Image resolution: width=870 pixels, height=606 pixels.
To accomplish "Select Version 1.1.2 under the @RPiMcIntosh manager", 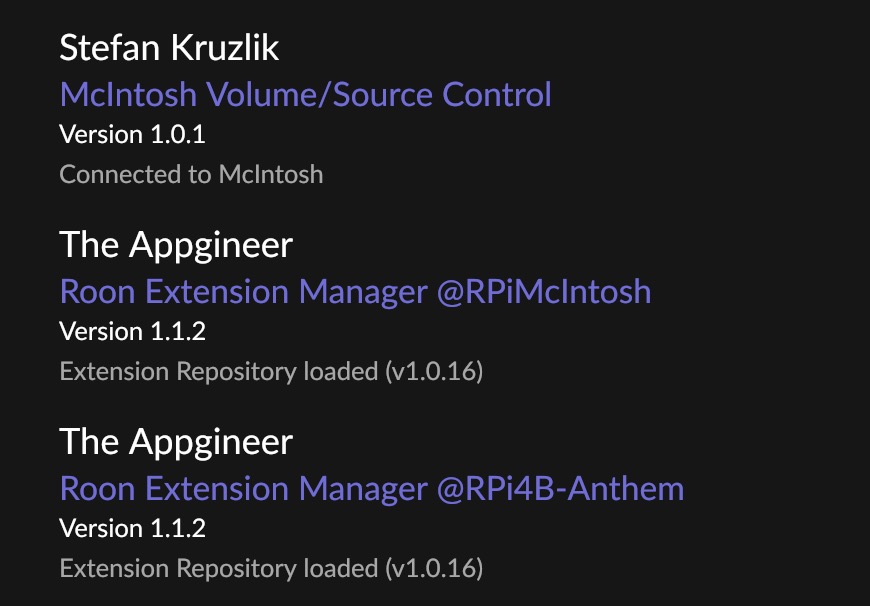I will 132,331.
